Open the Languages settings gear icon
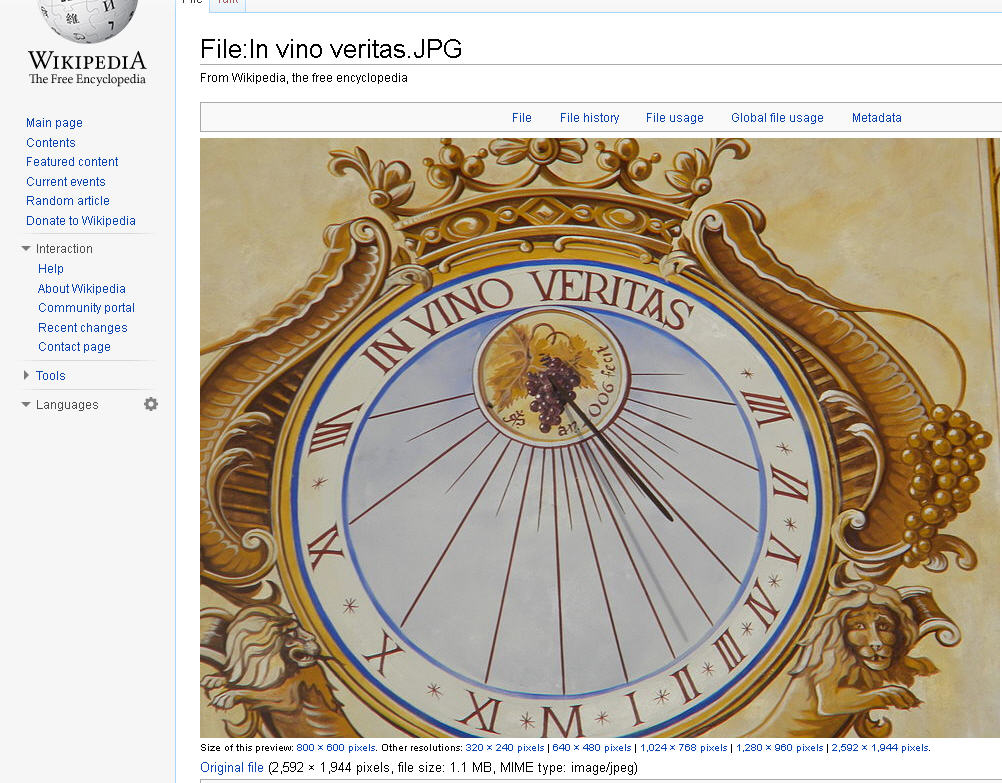 point(151,404)
